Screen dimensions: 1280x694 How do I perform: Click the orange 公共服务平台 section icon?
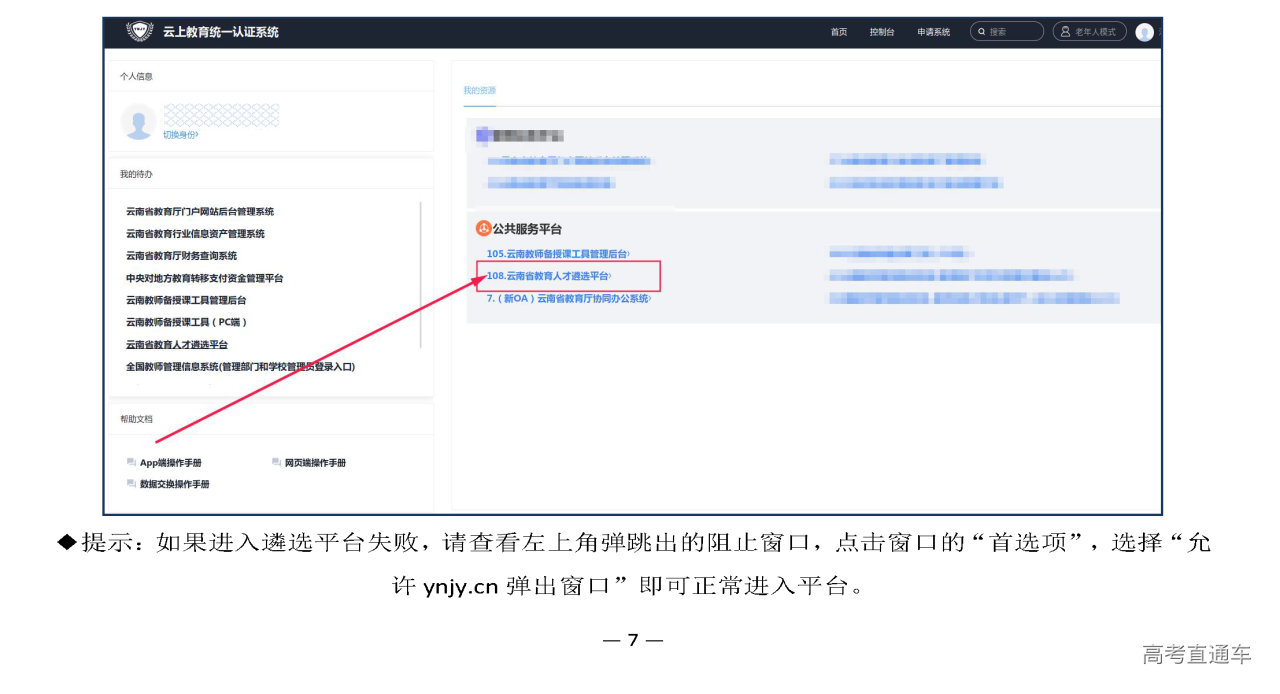tap(483, 229)
